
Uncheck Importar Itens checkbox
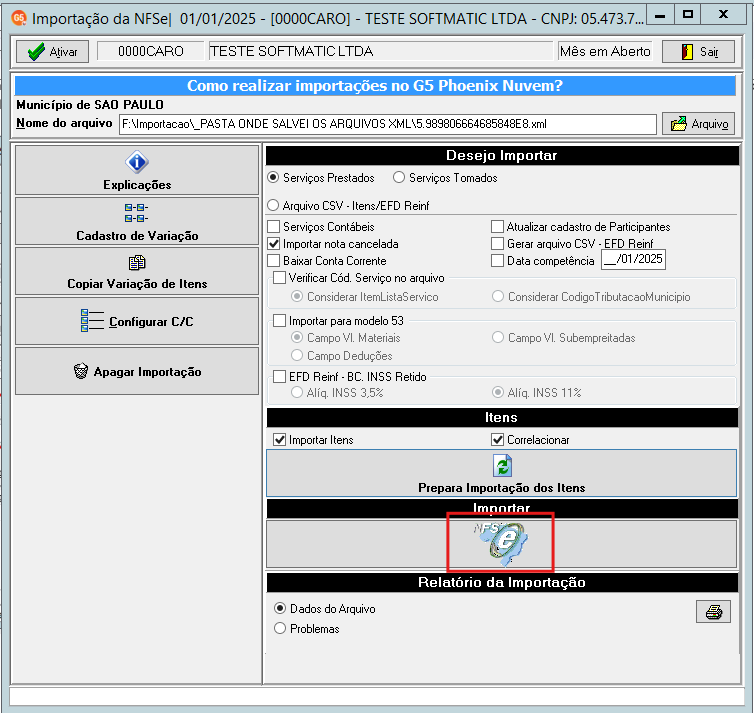click(x=279, y=440)
